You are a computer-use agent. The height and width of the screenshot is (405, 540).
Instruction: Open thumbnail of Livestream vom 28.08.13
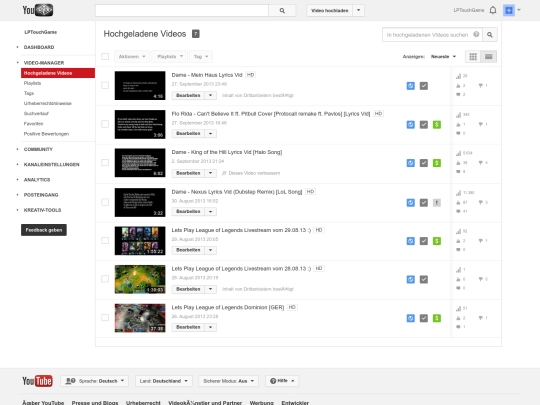(140, 279)
